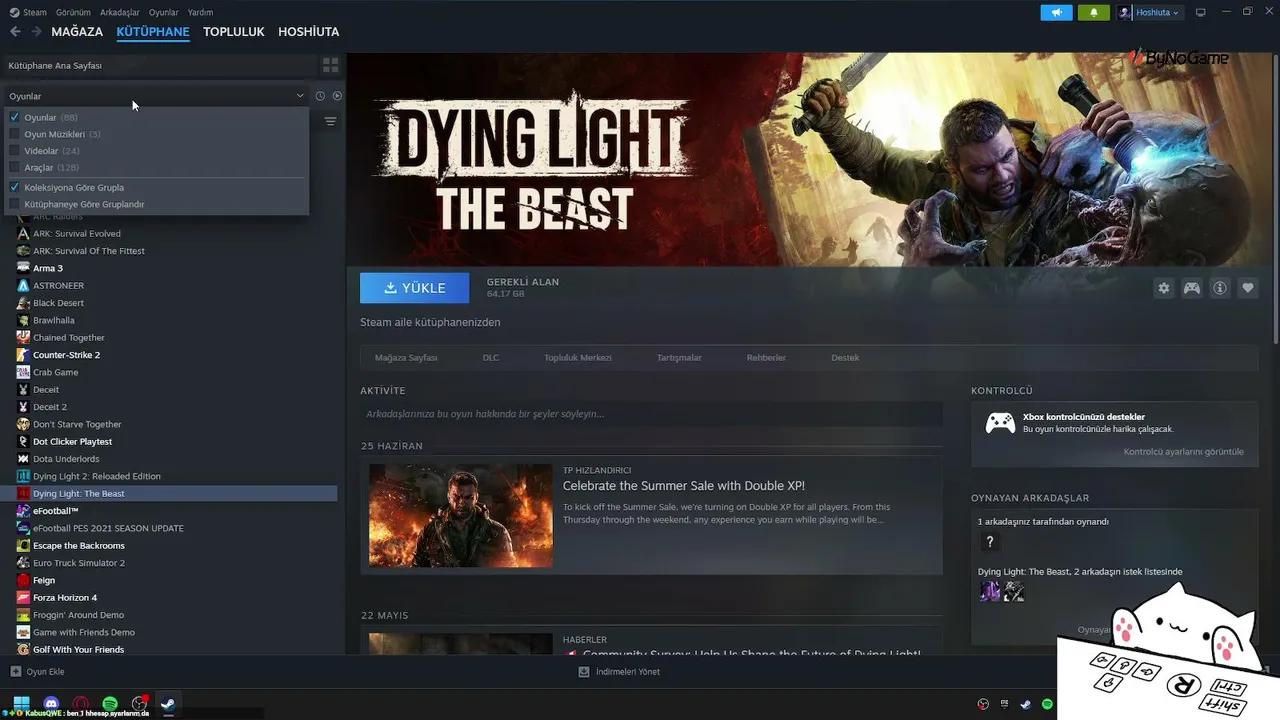Click the Chained Together game icon
The image size is (1280, 720).
point(24,337)
